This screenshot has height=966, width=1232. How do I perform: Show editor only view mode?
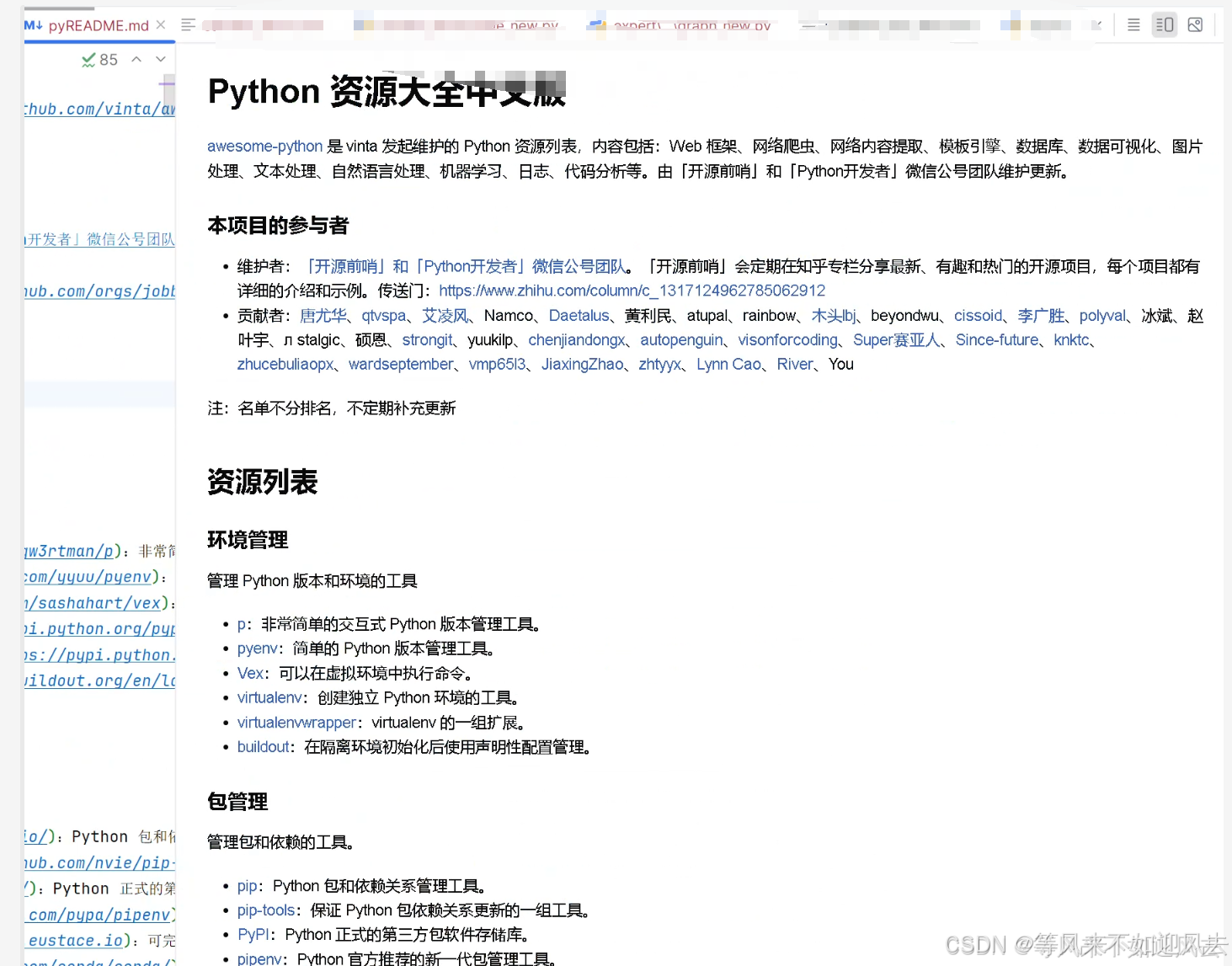[x=1133, y=25]
